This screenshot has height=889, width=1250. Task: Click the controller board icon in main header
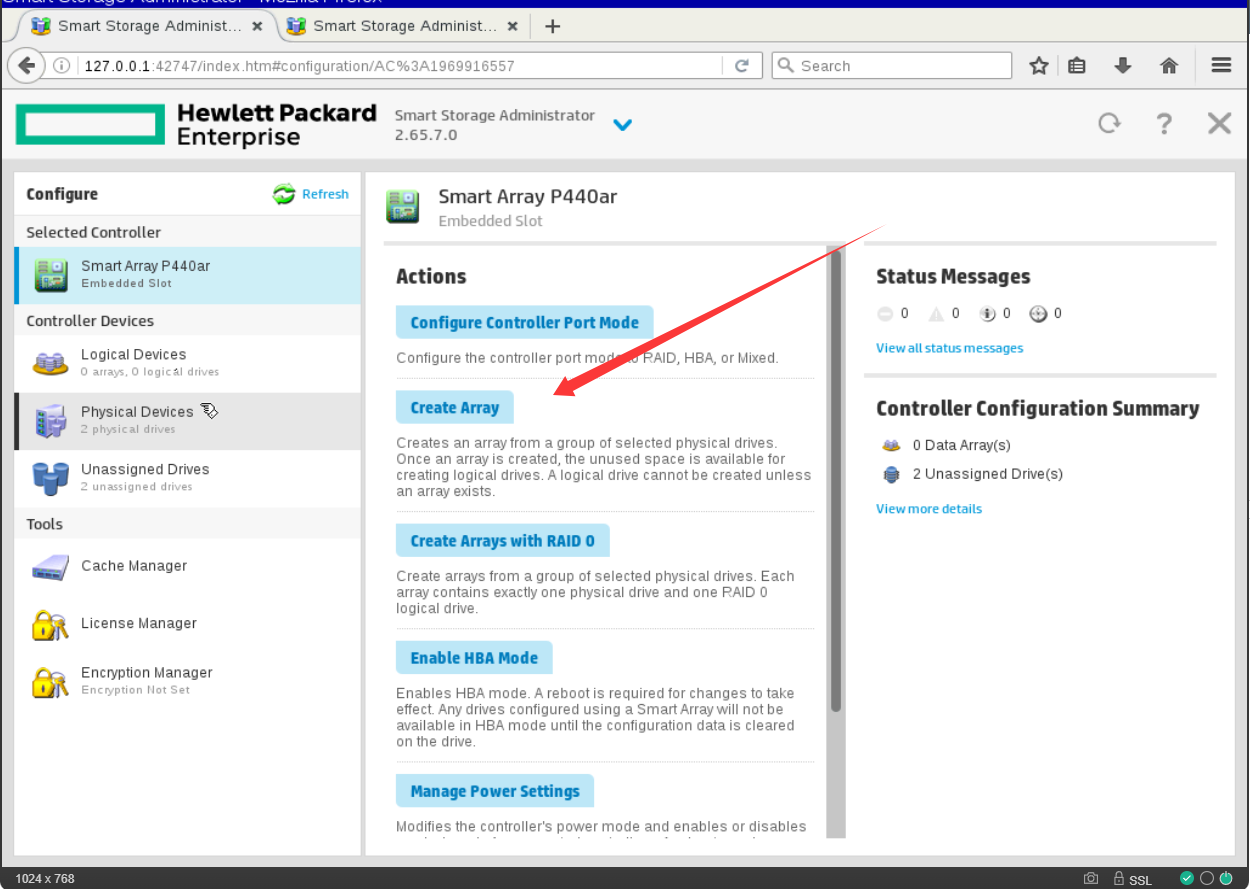point(403,206)
